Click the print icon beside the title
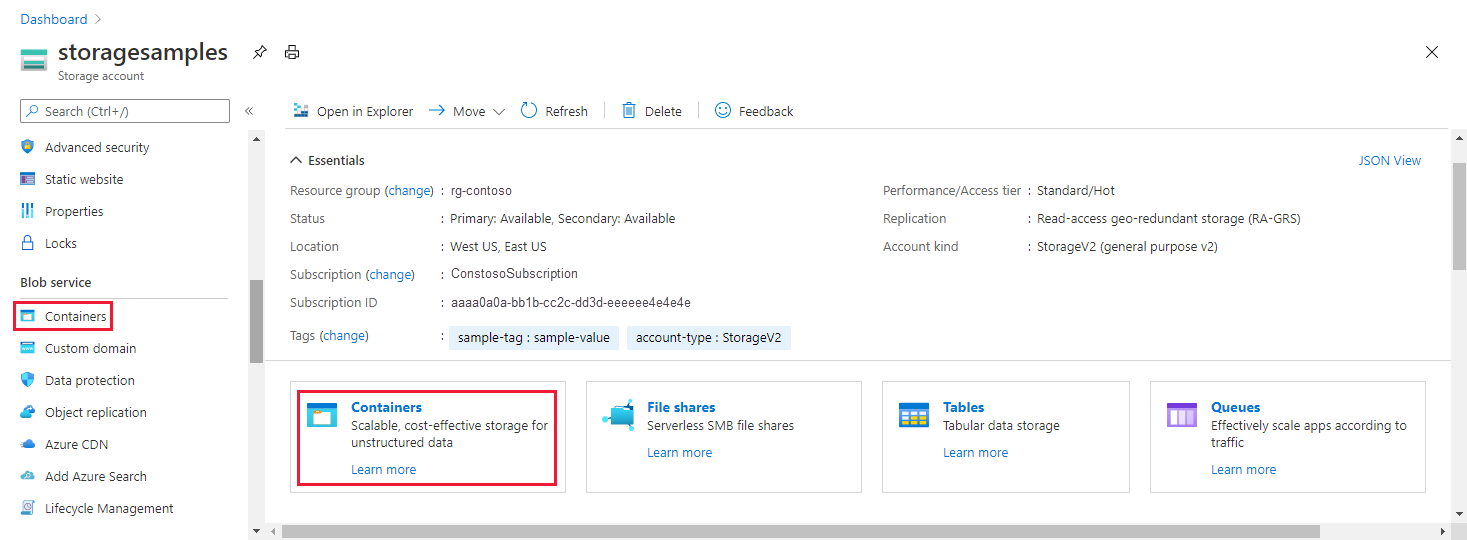The image size is (1467, 540). click(292, 52)
